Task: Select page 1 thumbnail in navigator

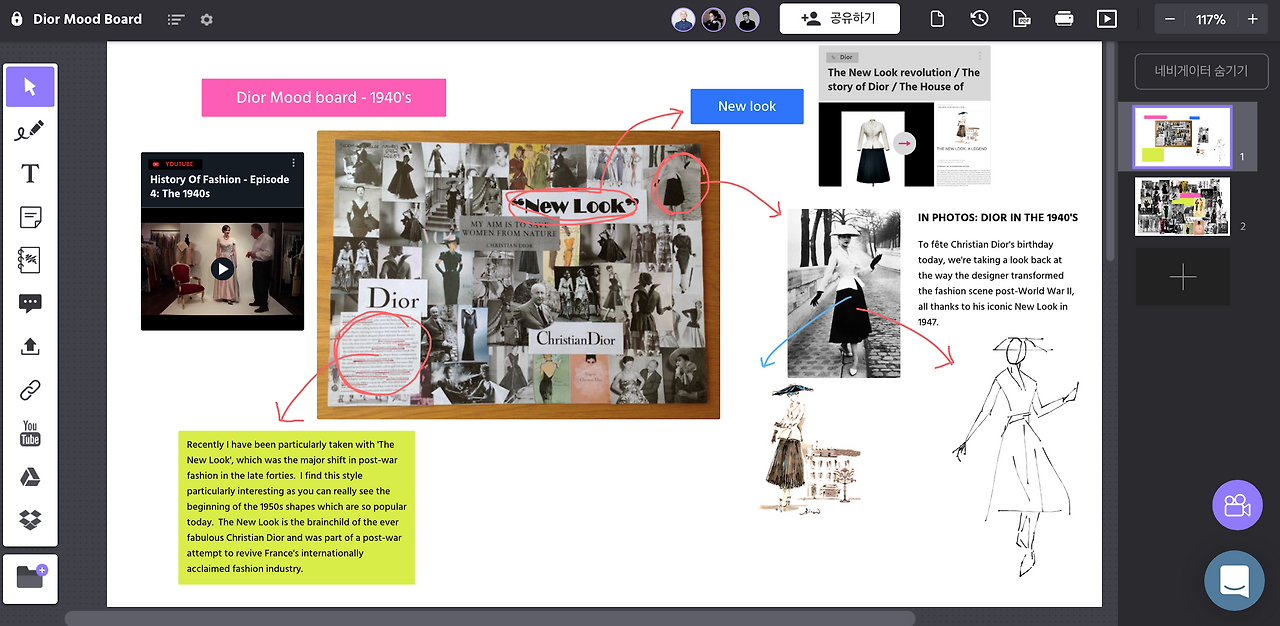Action: tap(1182, 137)
